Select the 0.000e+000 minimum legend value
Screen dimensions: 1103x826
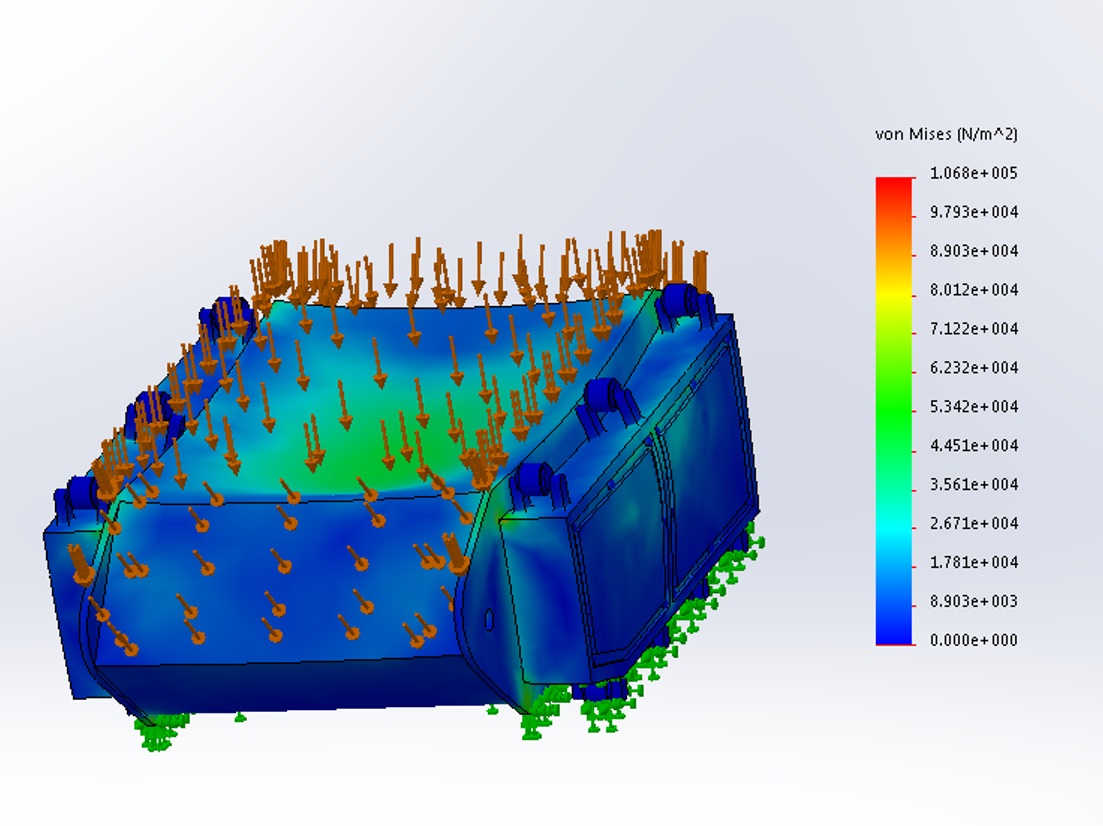point(974,640)
